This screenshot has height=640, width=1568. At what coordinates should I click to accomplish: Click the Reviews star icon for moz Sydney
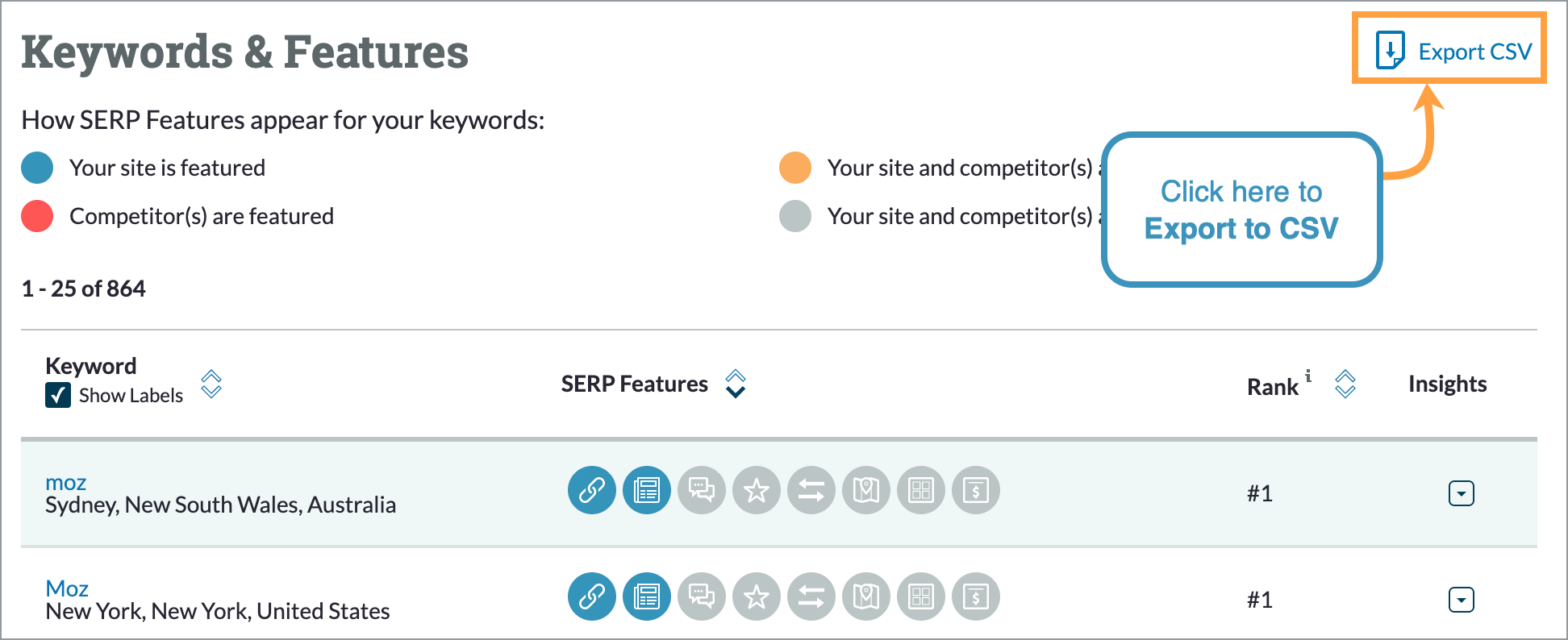click(x=757, y=490)
